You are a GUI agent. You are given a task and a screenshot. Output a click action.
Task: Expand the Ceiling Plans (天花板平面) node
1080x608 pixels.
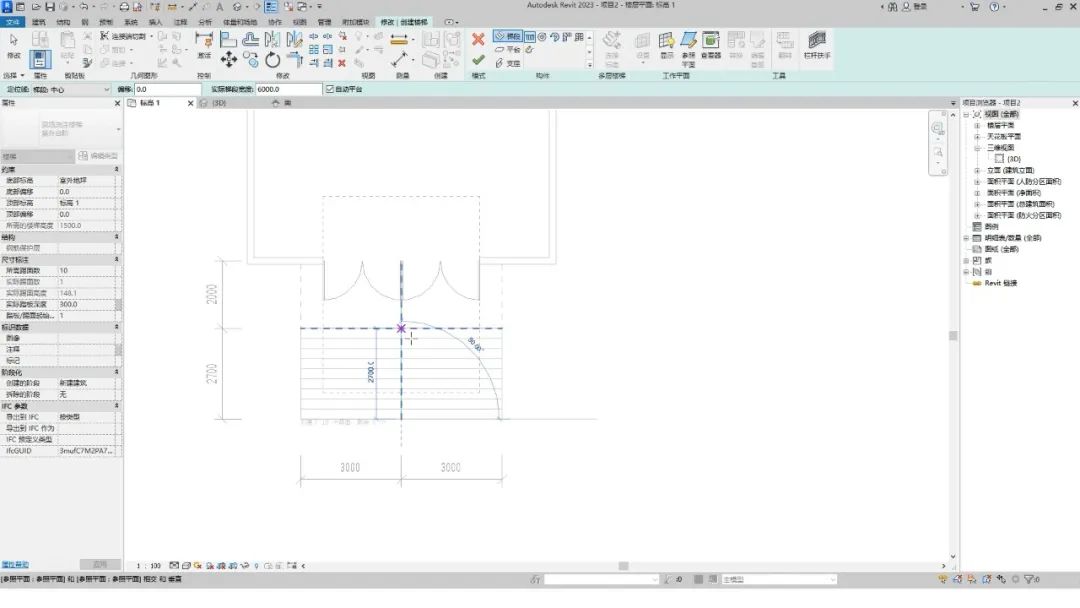977,136
